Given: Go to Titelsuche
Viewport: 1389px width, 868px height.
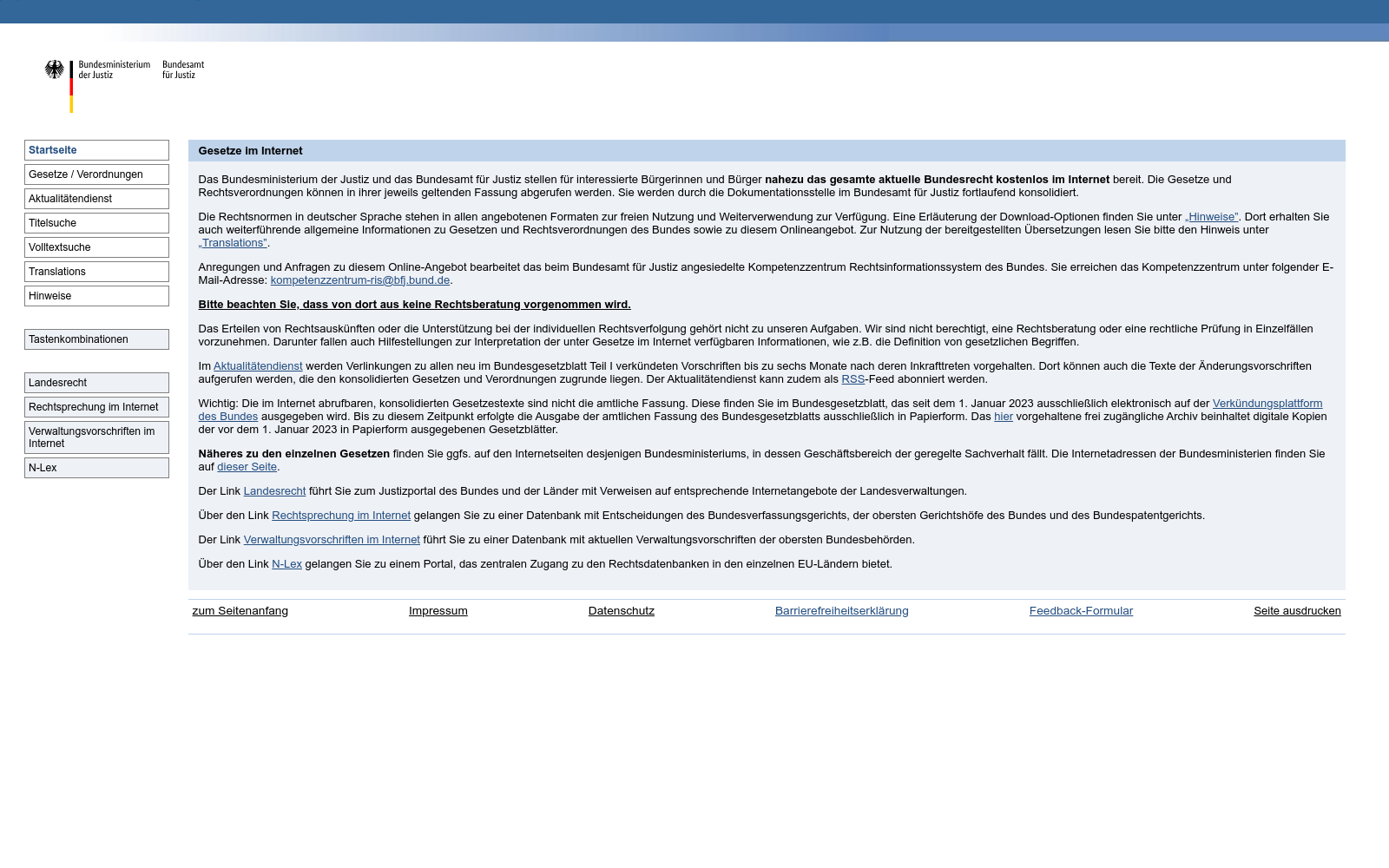Looking at the screenshot, I should (96, 223).
